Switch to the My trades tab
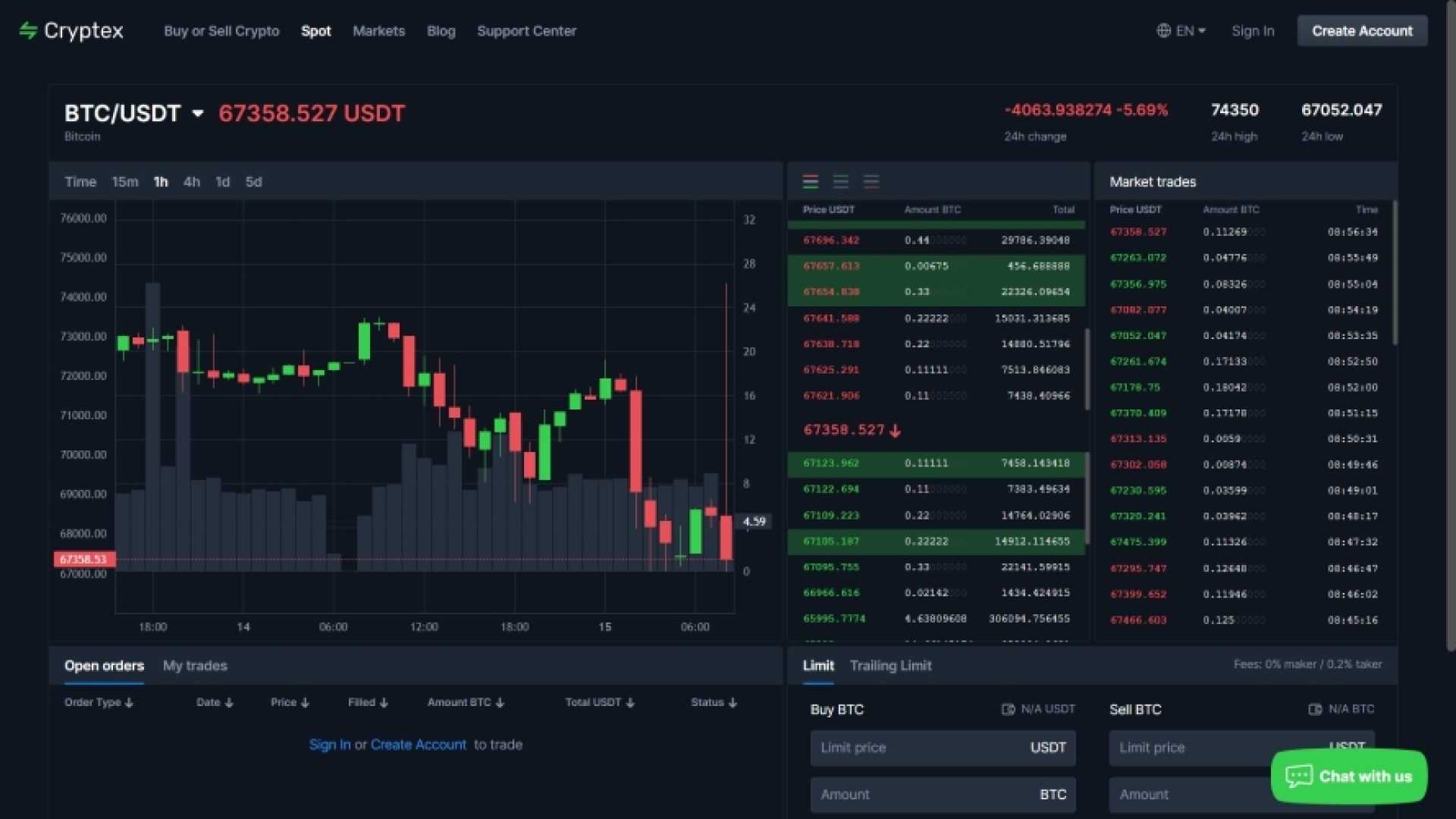The width and height of the screenshot is (1456, 819). 196,665
